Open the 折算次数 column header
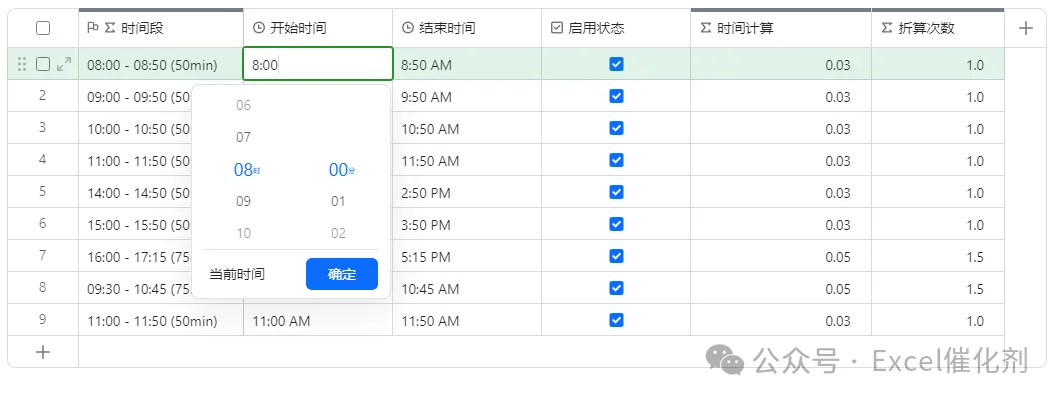The height and width of the screenshot is (403, 1062). (x=938, y=28)
